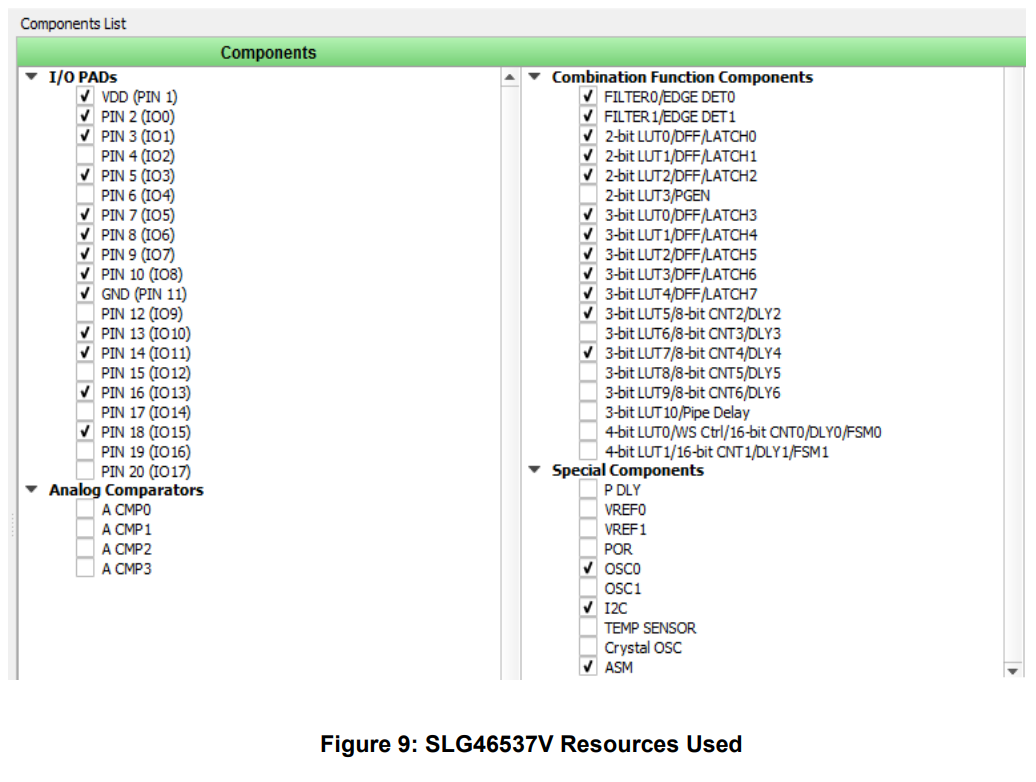Uncheck FILTER1/EDGE DET1 checkbox
Viewport: 1036px width, 782px height.
point(588,116)
